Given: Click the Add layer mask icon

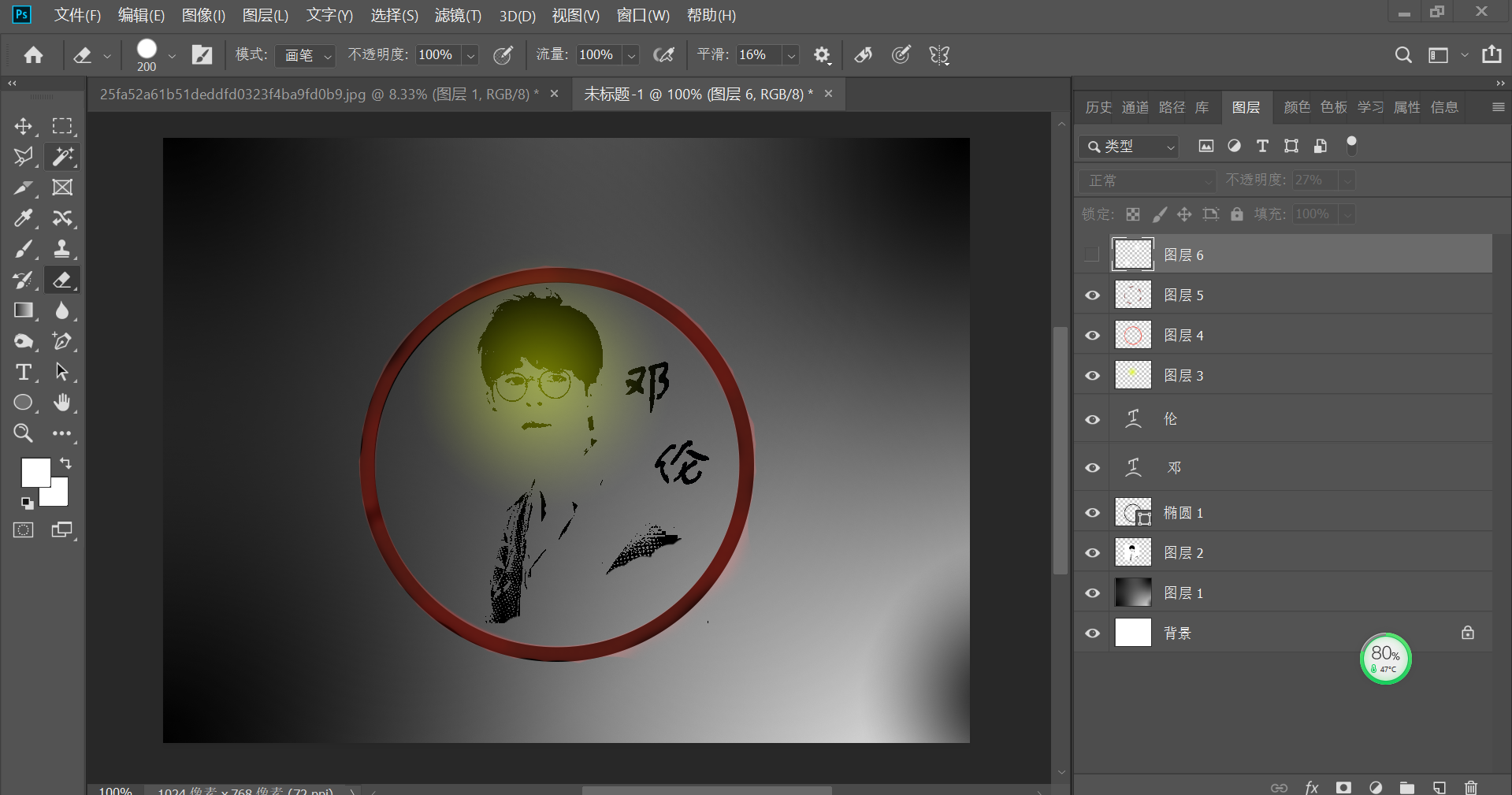Looking at the screenshot, I should (1344, 787).
